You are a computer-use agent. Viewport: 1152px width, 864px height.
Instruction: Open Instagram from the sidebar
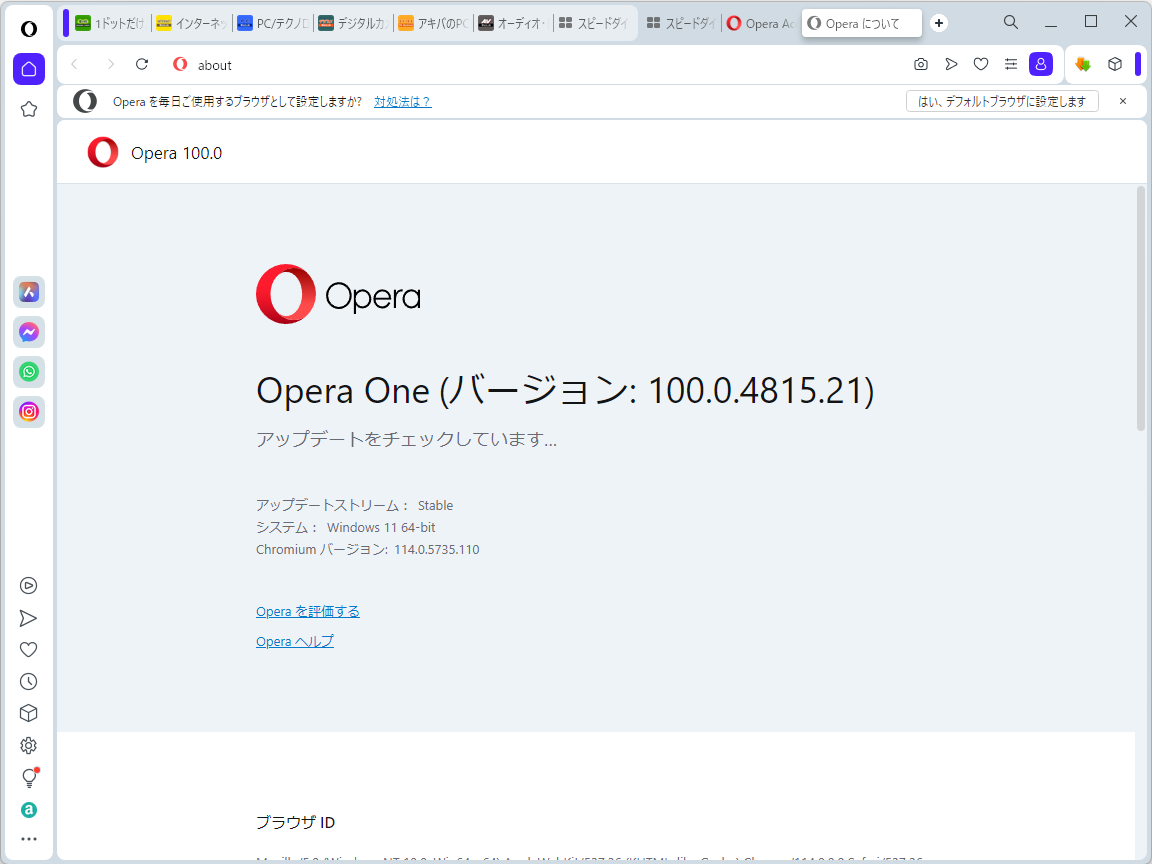28,412
